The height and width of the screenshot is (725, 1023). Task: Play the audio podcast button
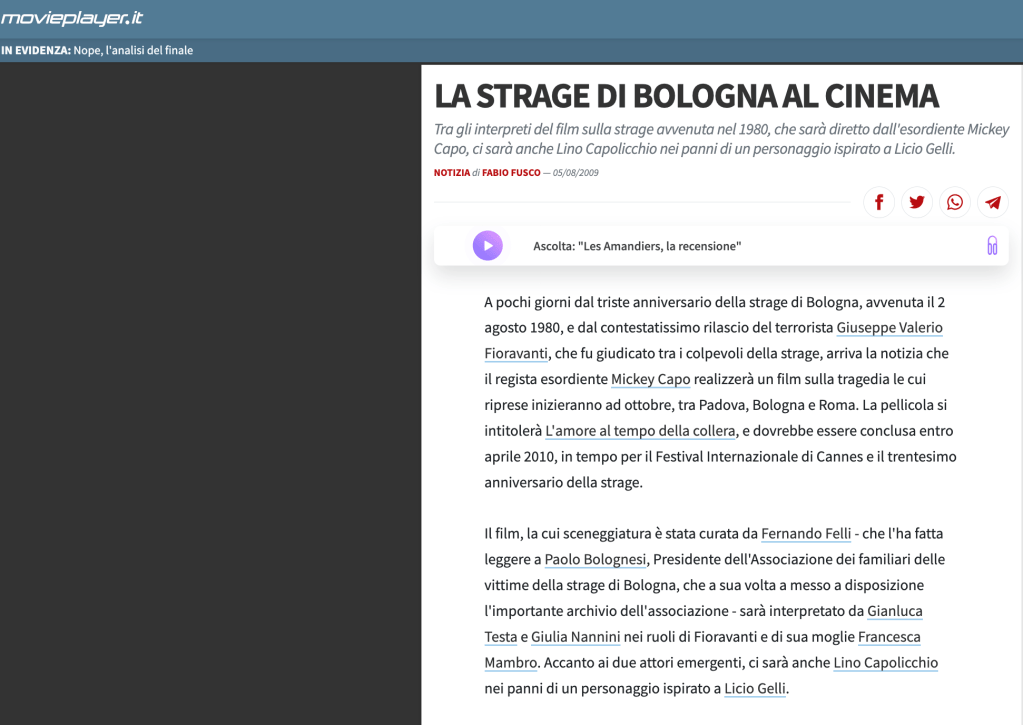point(487,246)
